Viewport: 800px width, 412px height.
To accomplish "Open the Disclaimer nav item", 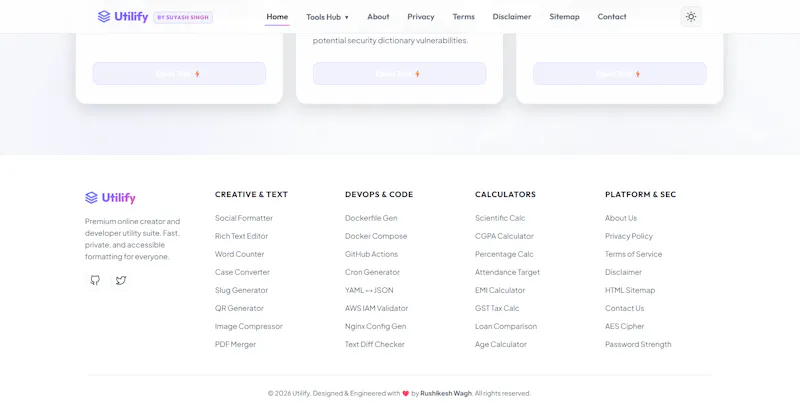I will (512, 17).
